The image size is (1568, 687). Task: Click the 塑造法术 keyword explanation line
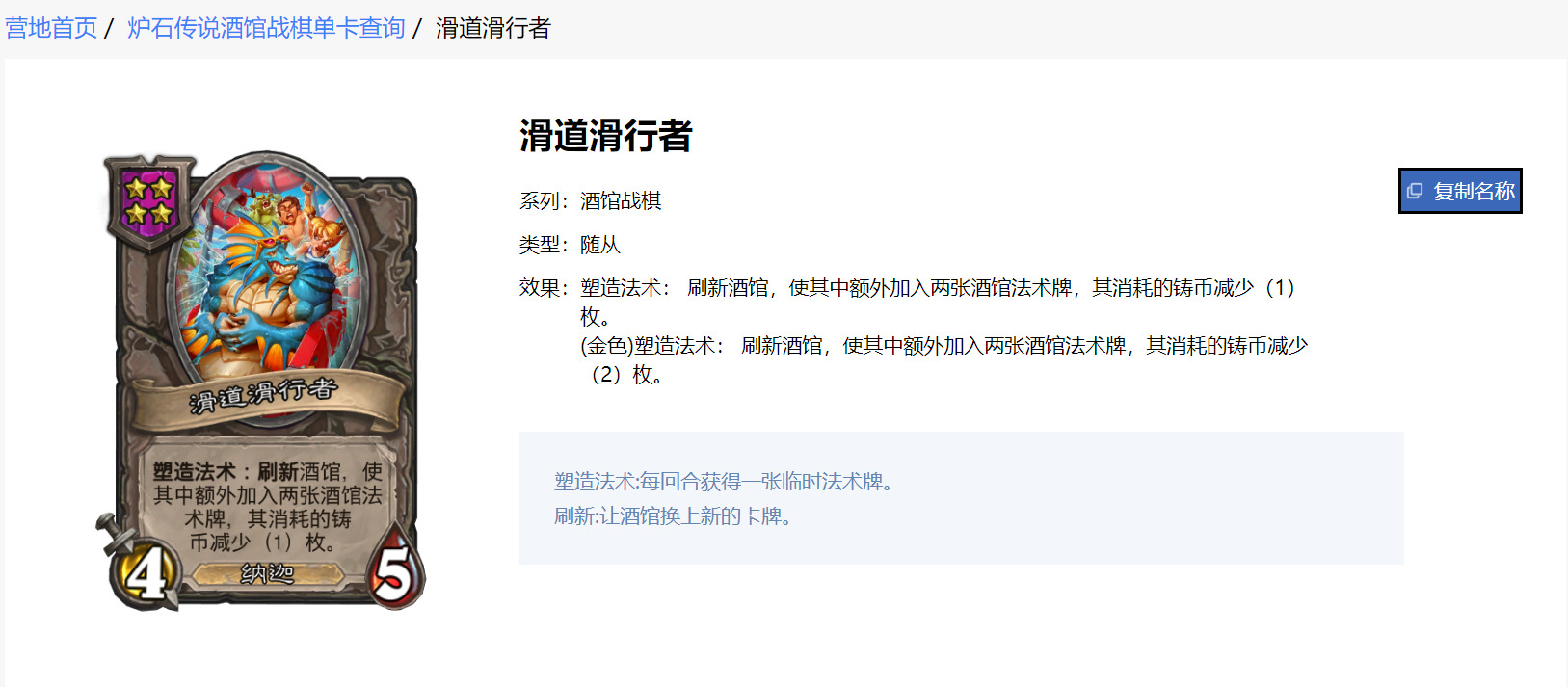727,482
